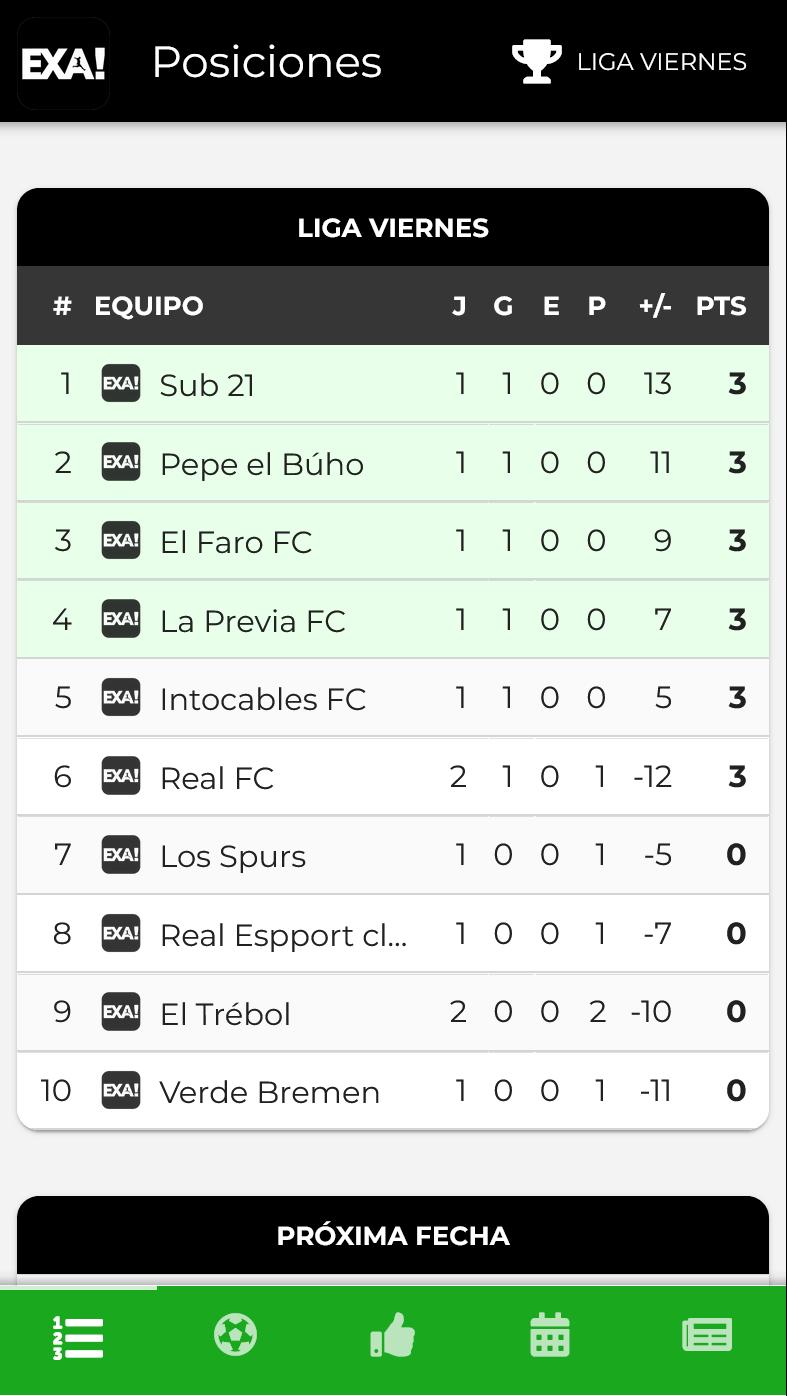Open Real FC team row
The image size is (787, 1396).
pos(393,777)
